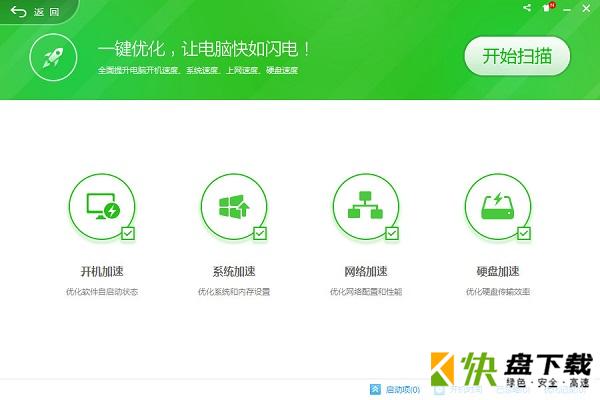The height and width of the screenshot is (400, 600).
Task: Select the 系统加速 Windows logo icon
Action: (234, 207)
